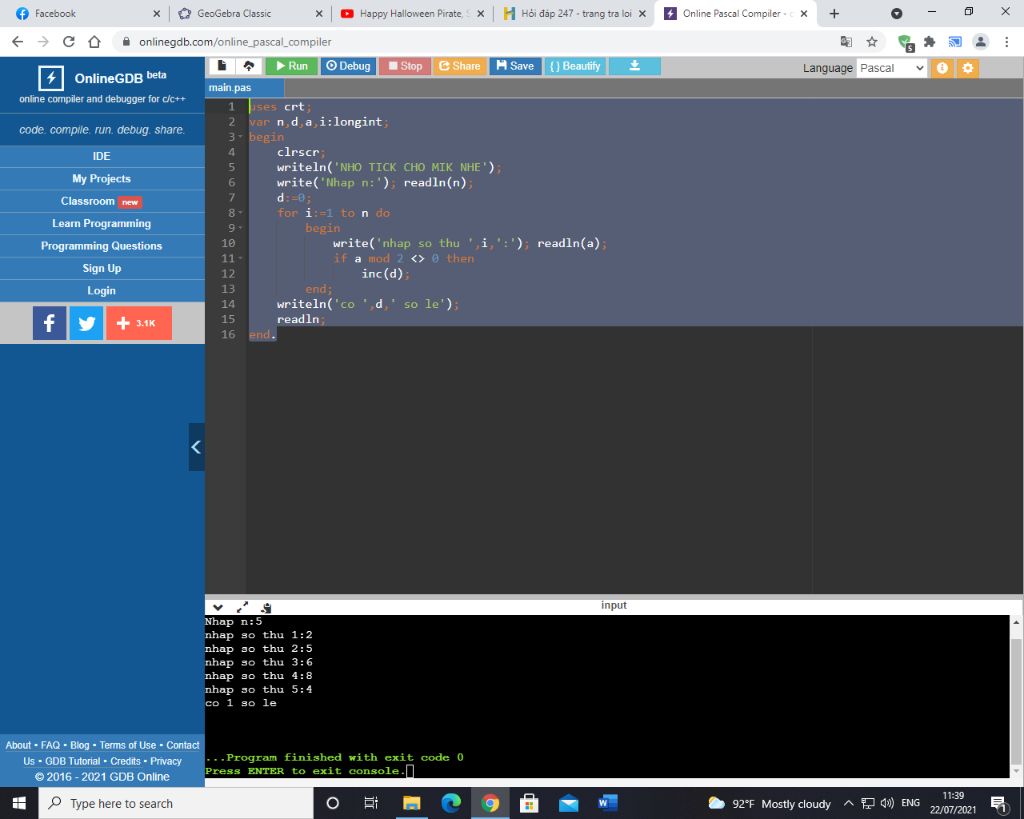Open the Privacy footer link
The width and height of the screenshot is (1024, 819).
pos(166,762)
